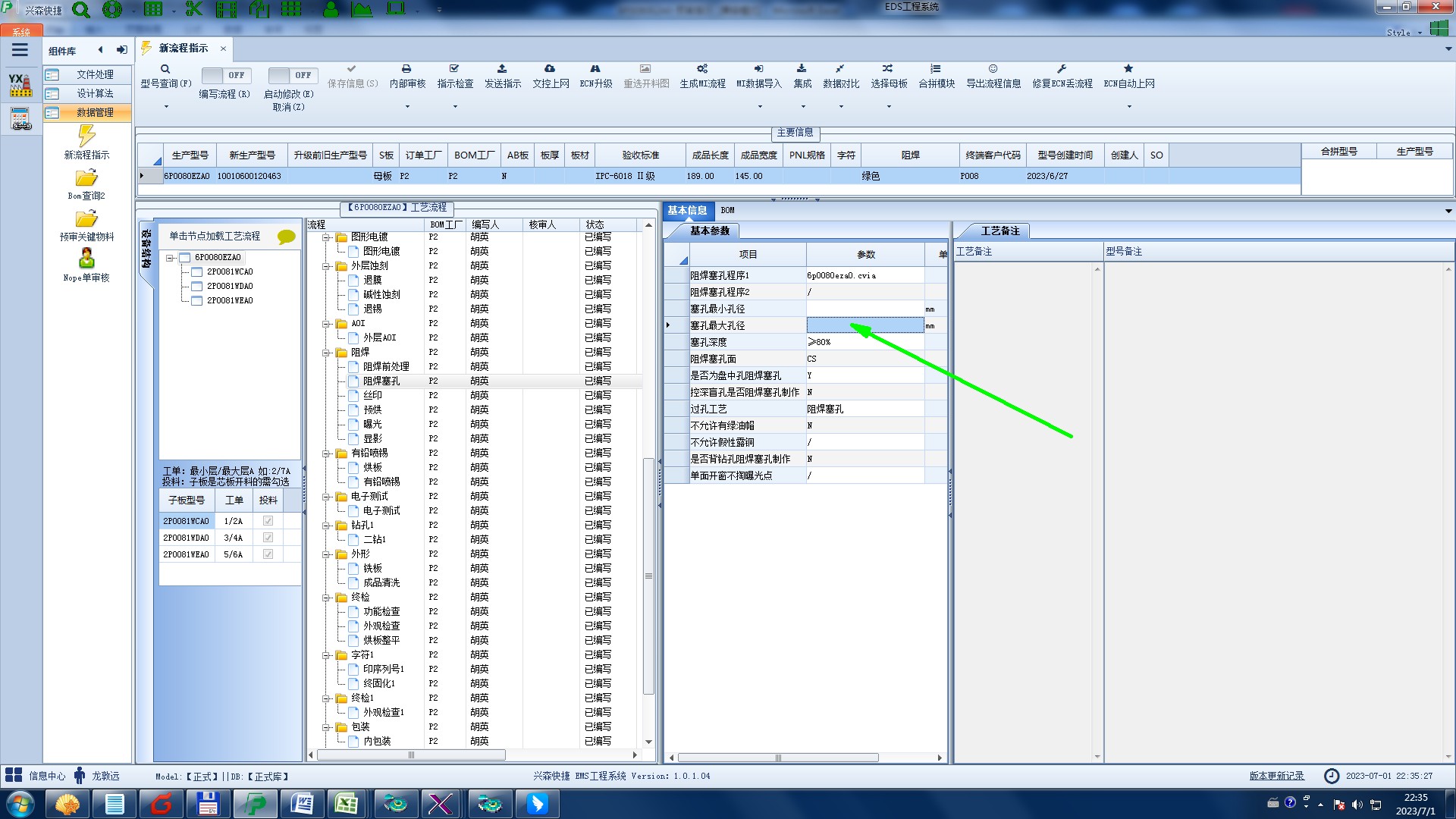Check the 2P0081WDA0 tree node checkbox
Image resolution: width=1456 pixels, height=819 pixels.
197,287
